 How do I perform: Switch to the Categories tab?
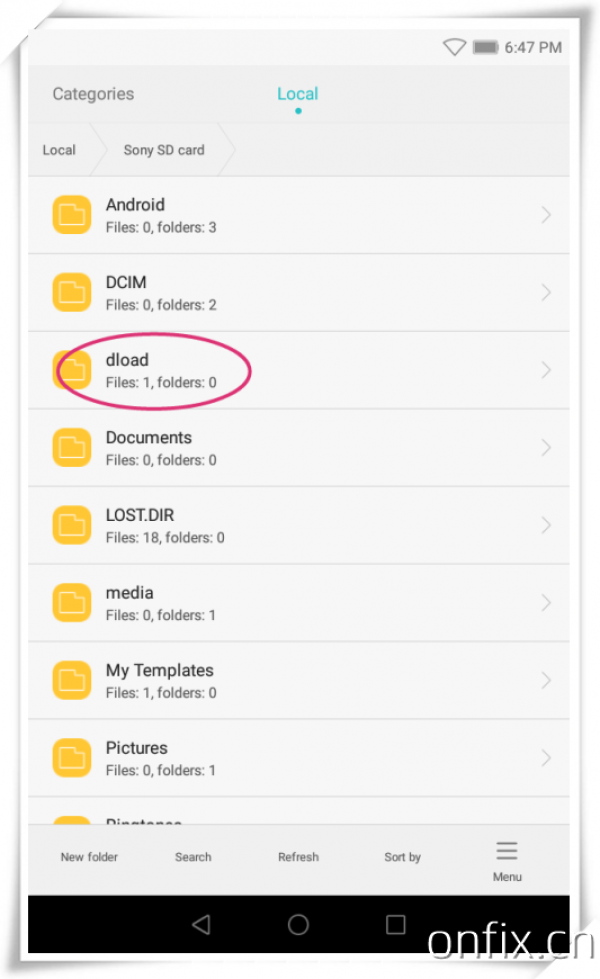(93, 94)
